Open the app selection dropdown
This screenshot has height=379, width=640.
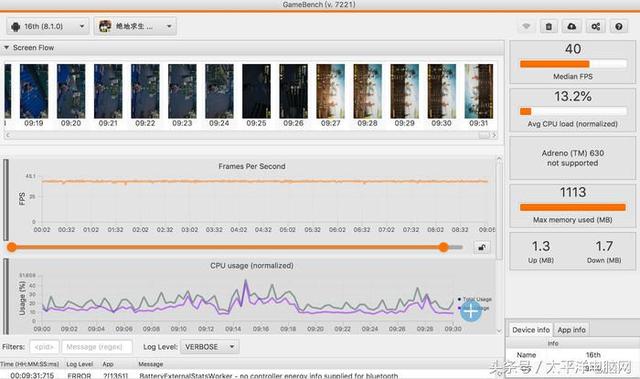135,26
